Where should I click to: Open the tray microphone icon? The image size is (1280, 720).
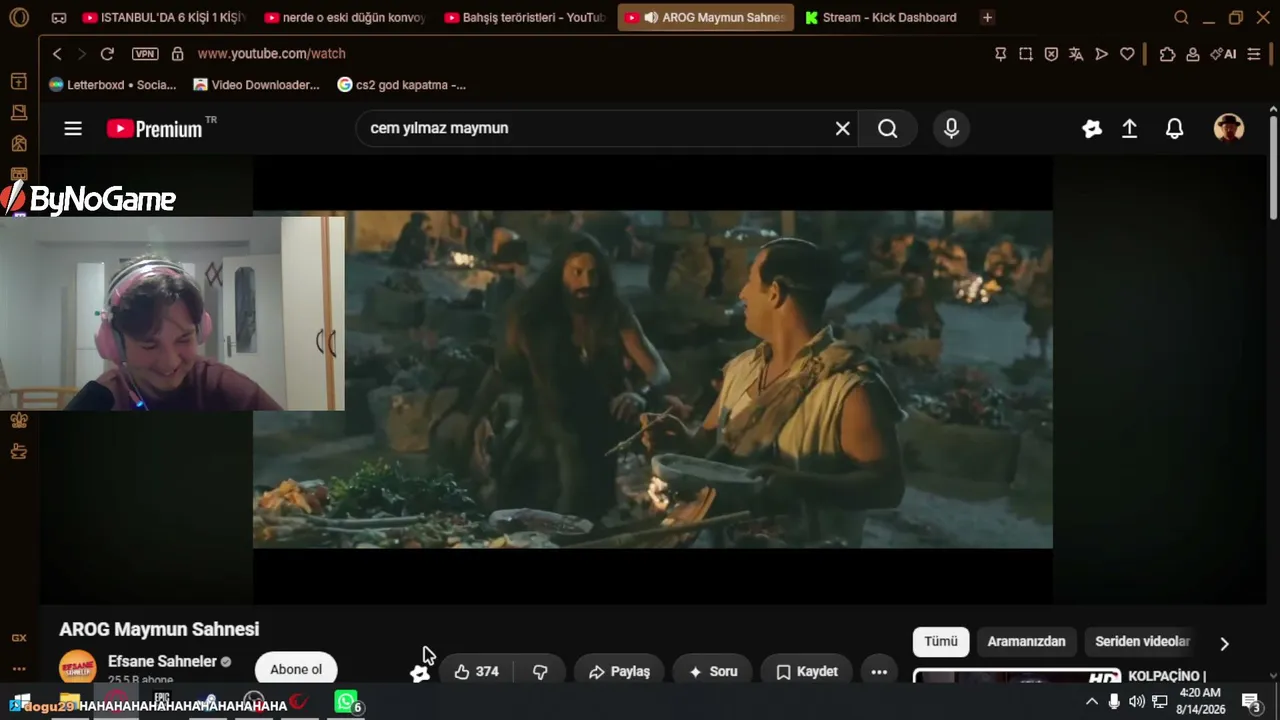pos(1114,702)
